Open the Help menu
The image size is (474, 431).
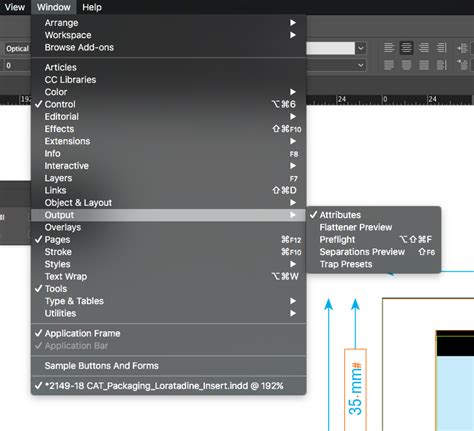coord(92,7)
